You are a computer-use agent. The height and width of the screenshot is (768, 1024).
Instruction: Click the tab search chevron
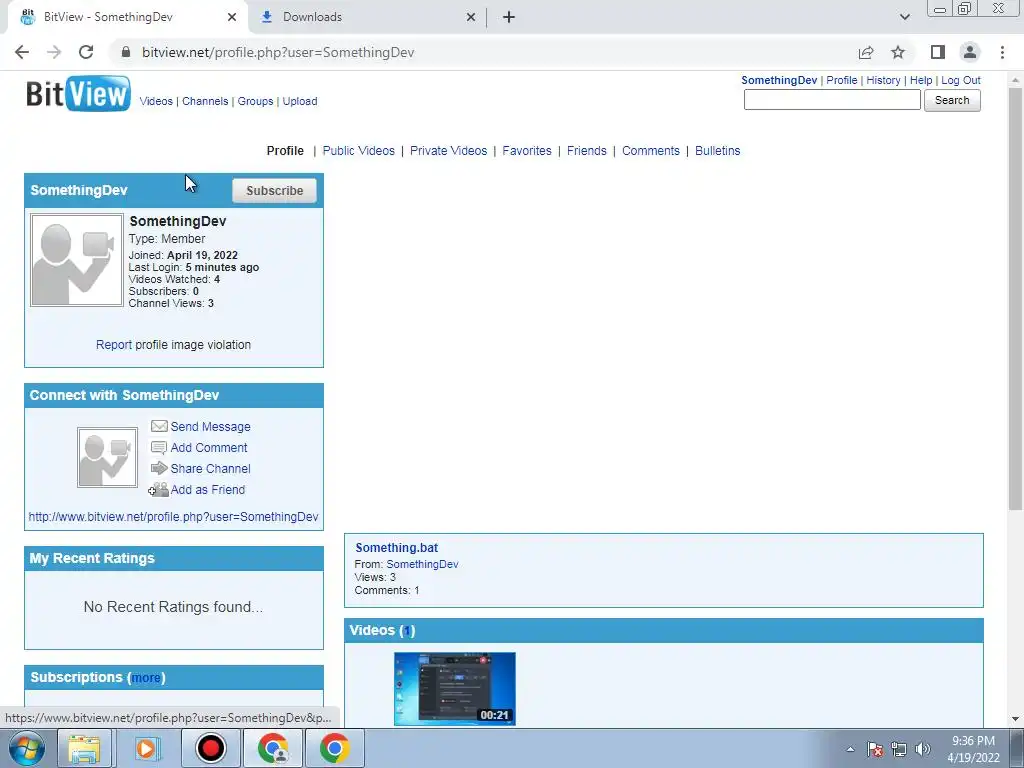pyautogui.click(x=904, y=17)
